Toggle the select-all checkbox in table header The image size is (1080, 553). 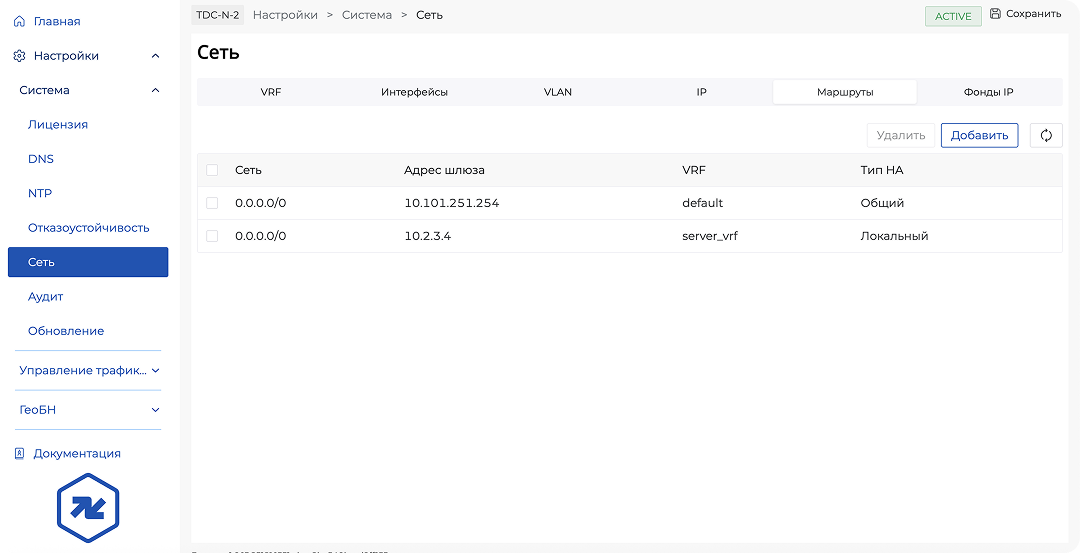coord(212,170)
